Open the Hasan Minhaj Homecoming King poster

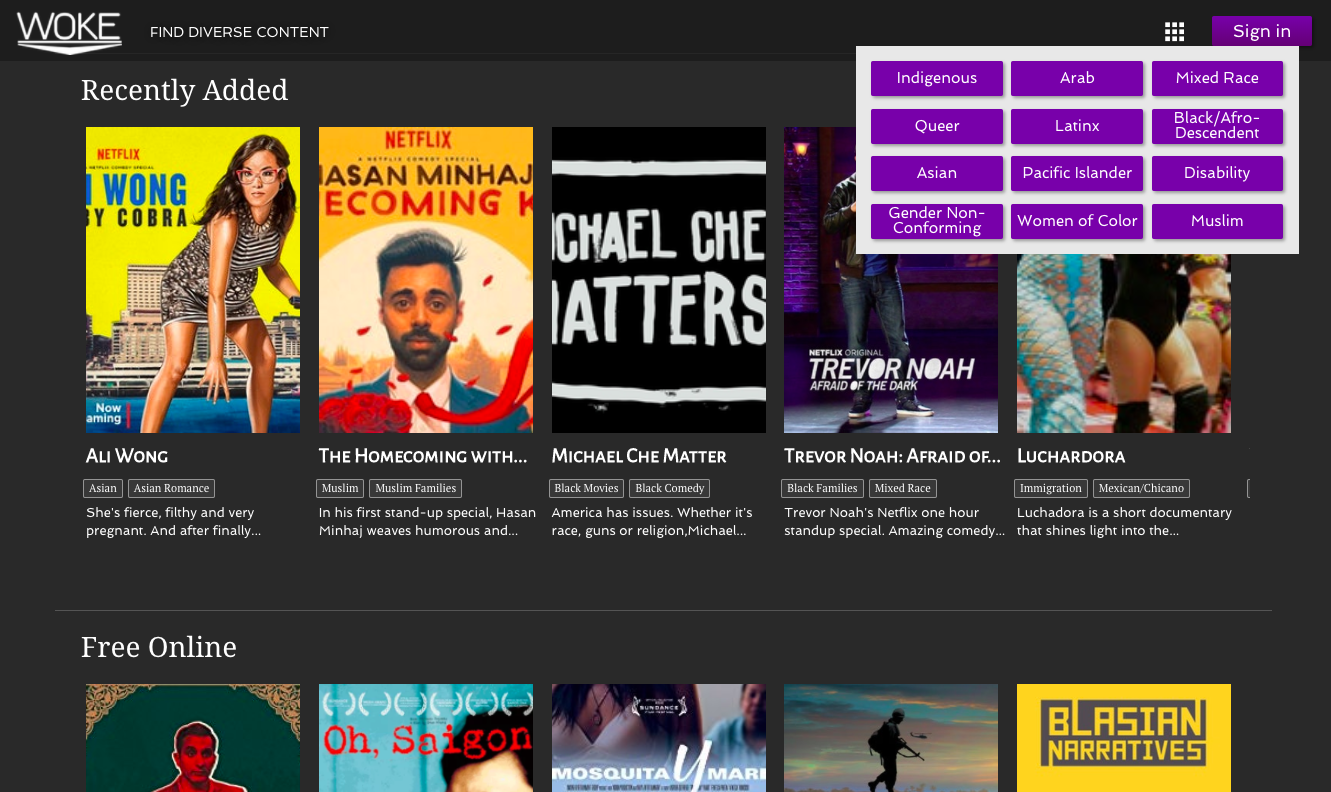(x=426, y=280)
